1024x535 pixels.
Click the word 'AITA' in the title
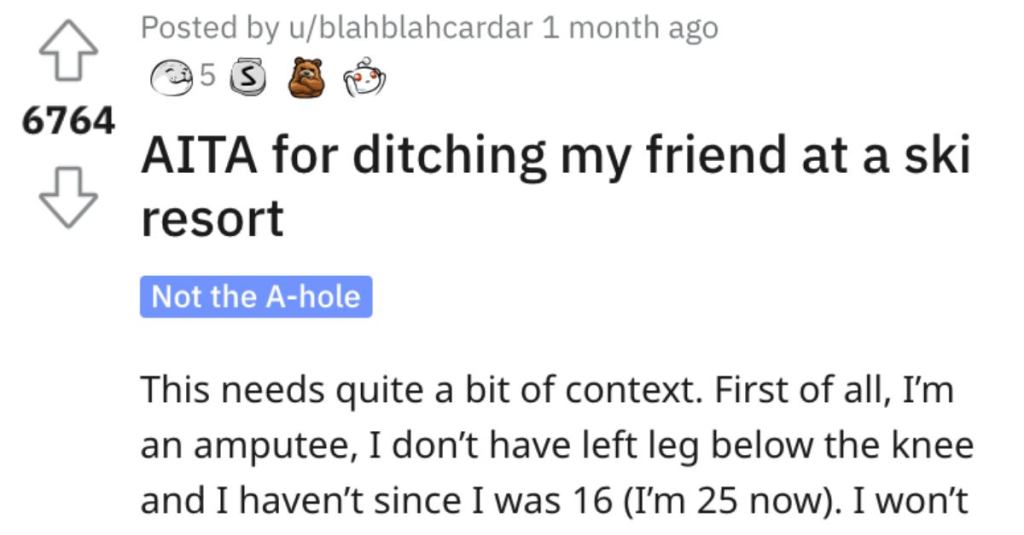199,155
